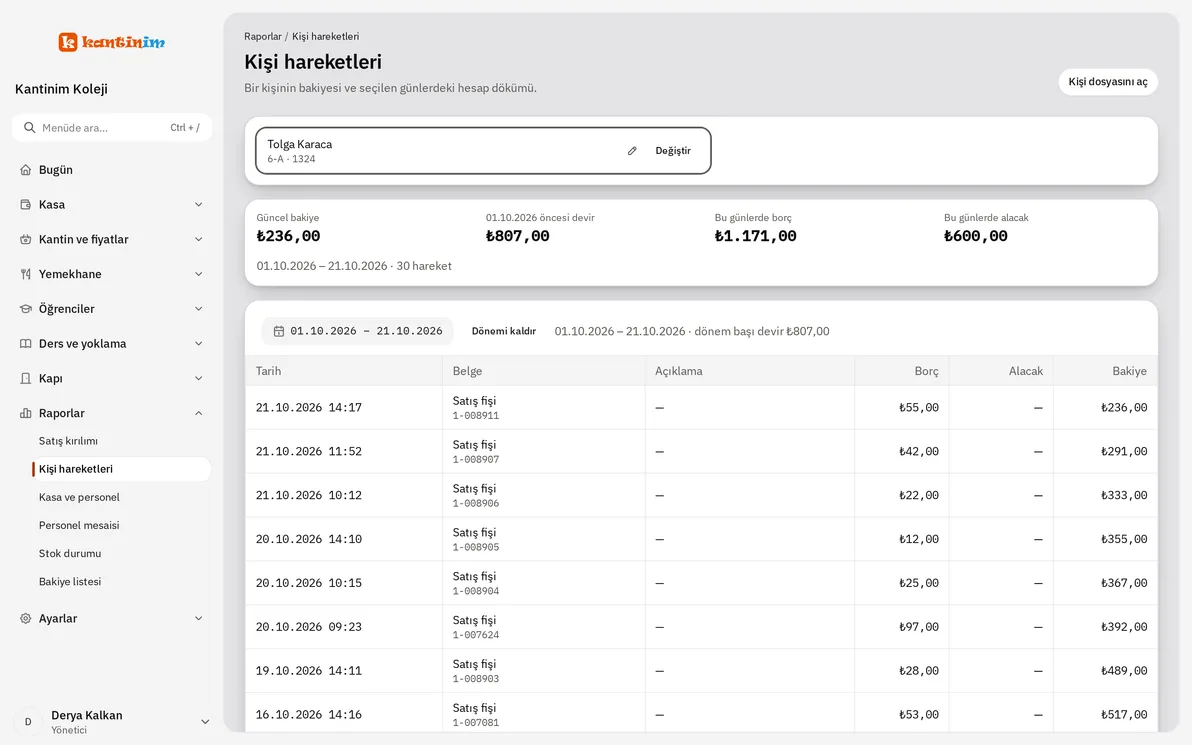Click the pencil edit icon beside Tolga Karaca

pyautogui.click(x=632, y=151)
